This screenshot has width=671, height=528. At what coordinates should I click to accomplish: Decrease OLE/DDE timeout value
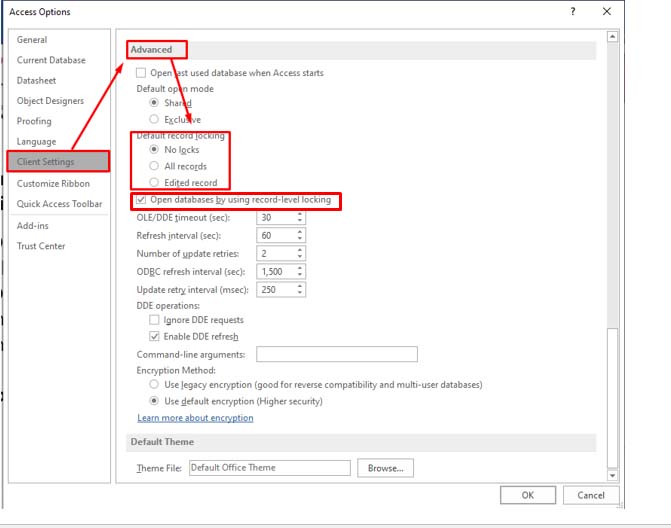point(300,221)
